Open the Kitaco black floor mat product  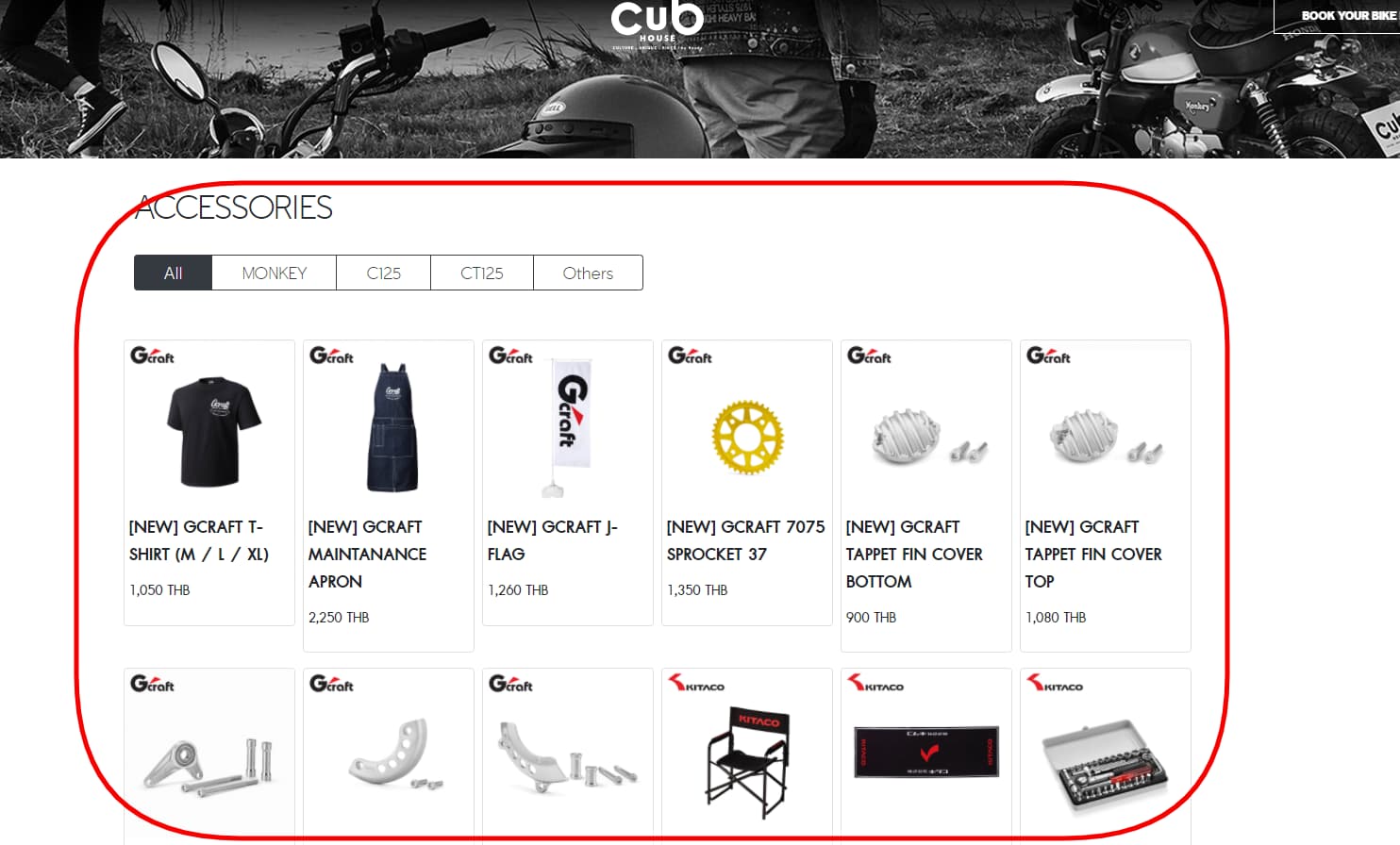(926, 752)
